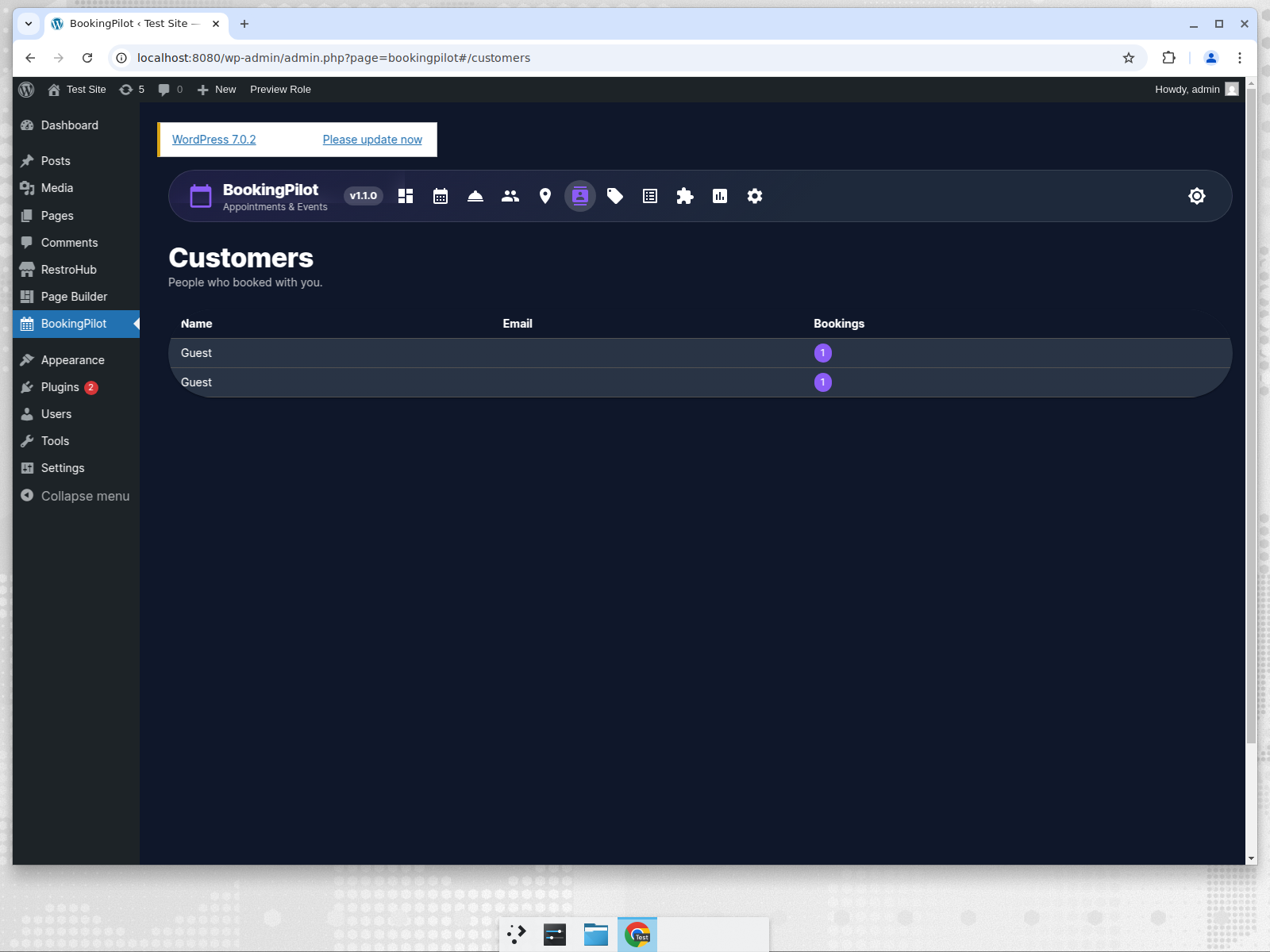Open RestroHub in the sidebar
Screen dimensions: 1270x952
pyautogui.click(x=76, y=270)
